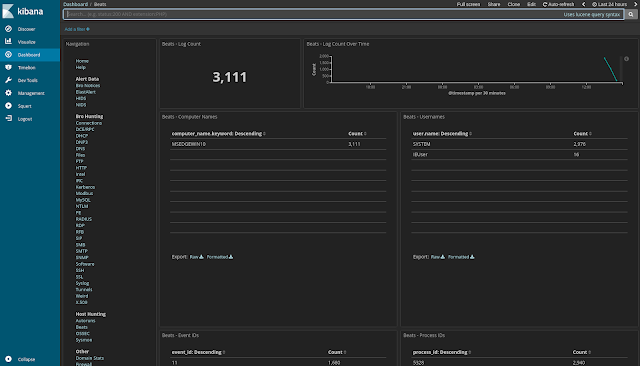This screenshot has width=640, height=366.
Task: Open SMTP navigation link
Action: [x=82, y=251]
